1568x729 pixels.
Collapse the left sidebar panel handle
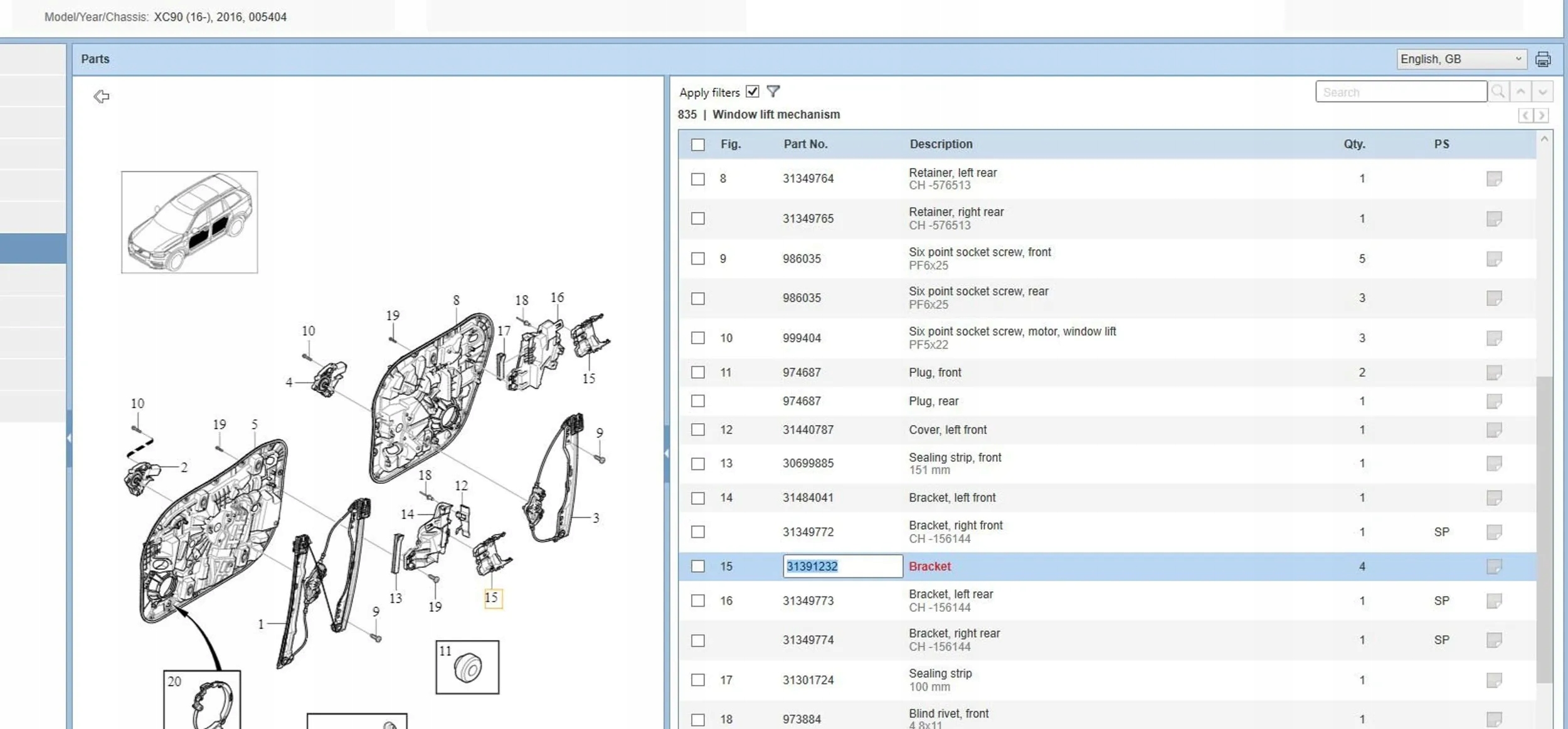(x=69, y=438)
